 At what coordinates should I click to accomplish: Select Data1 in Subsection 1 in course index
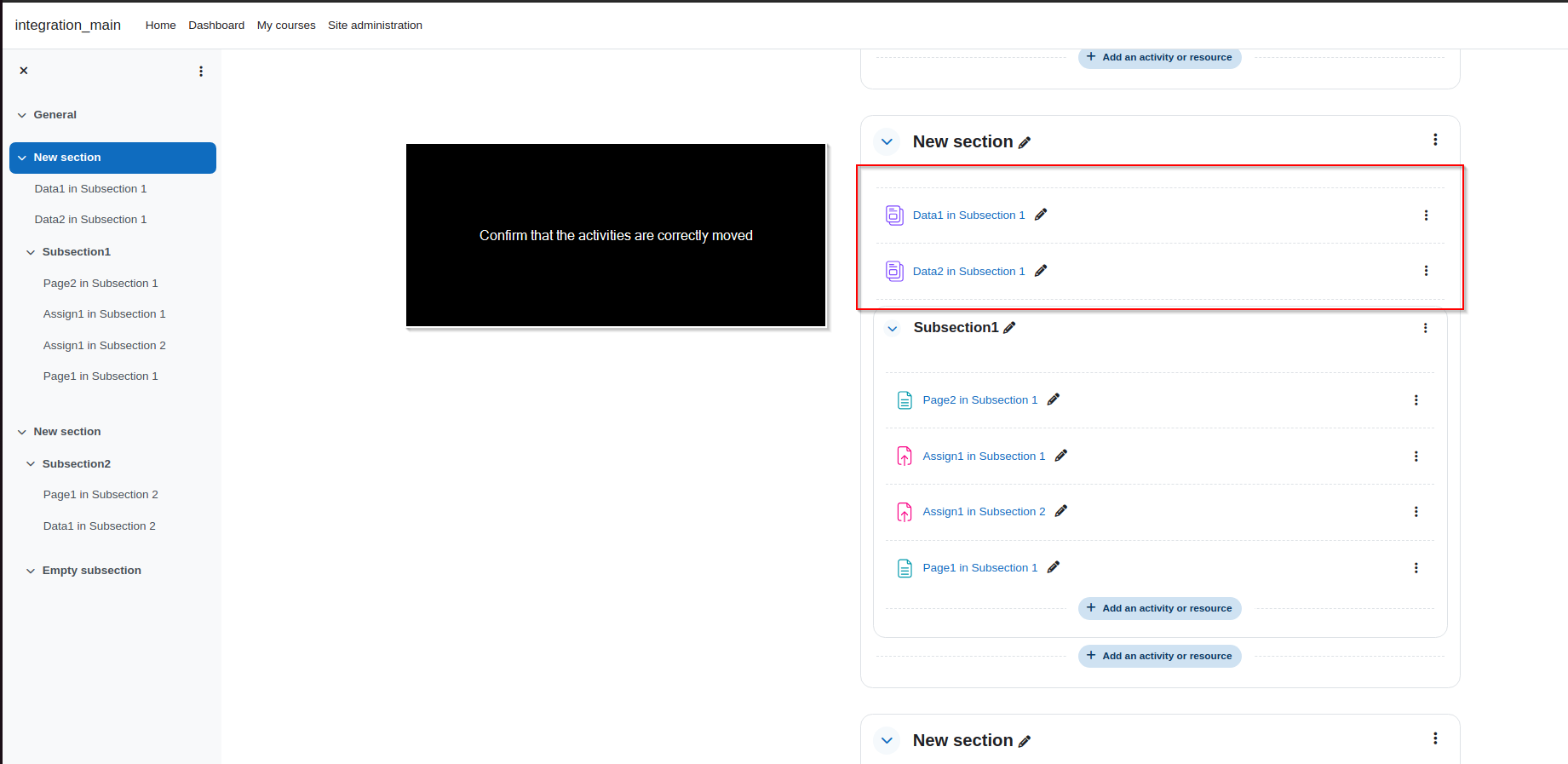coord(90,189)
